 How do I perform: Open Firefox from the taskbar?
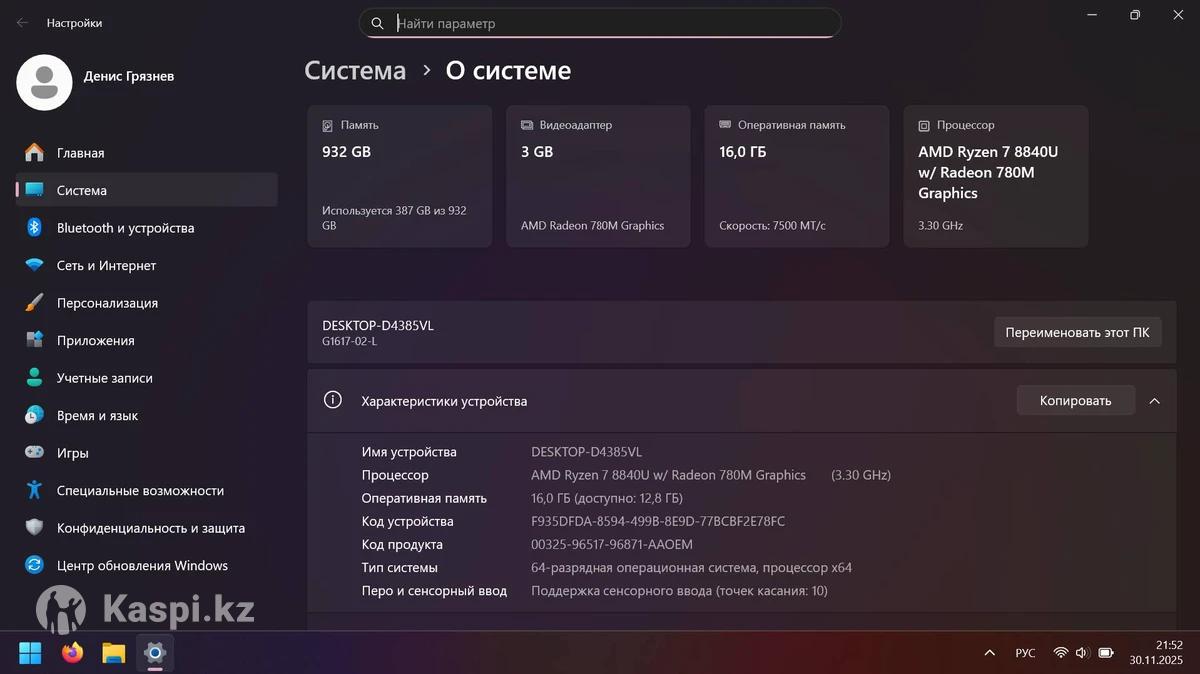click(x=72, y=653)
